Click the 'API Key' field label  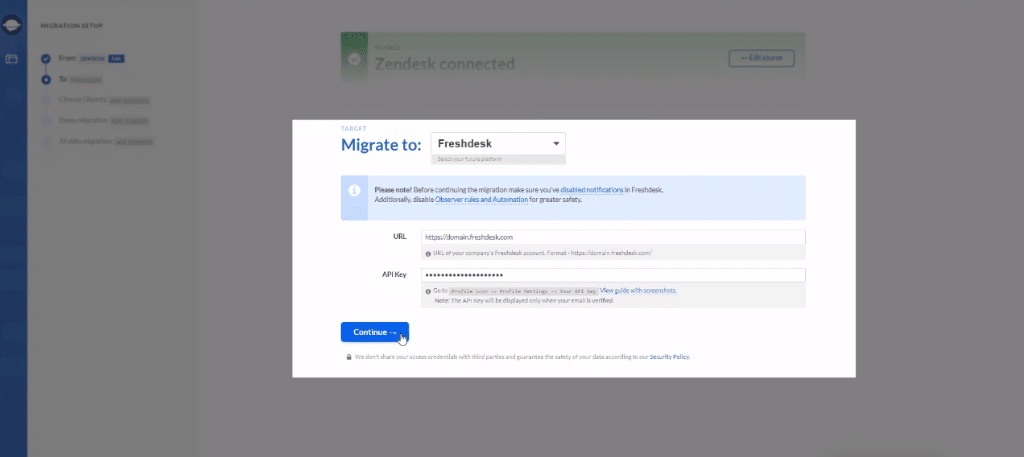point(394,275)
